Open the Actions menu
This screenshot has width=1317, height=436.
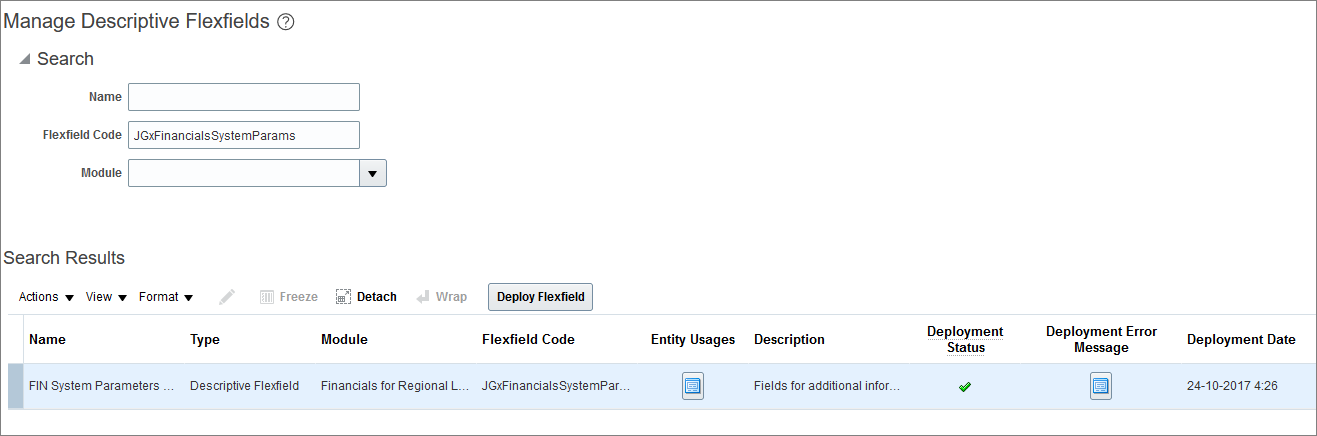pos(46,297)
